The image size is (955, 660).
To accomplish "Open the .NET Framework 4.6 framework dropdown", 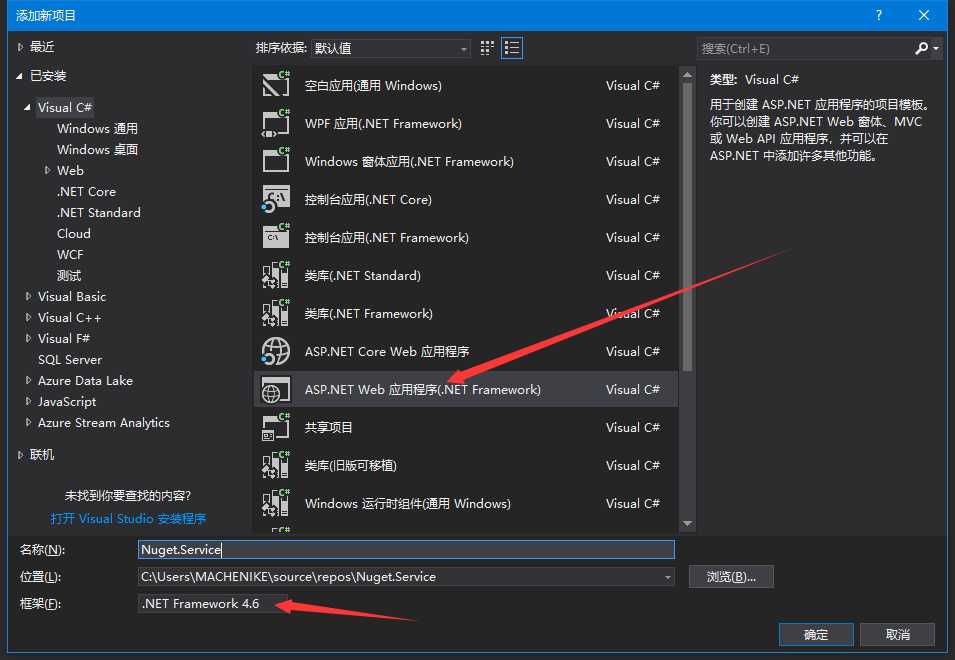I will 213,603.
